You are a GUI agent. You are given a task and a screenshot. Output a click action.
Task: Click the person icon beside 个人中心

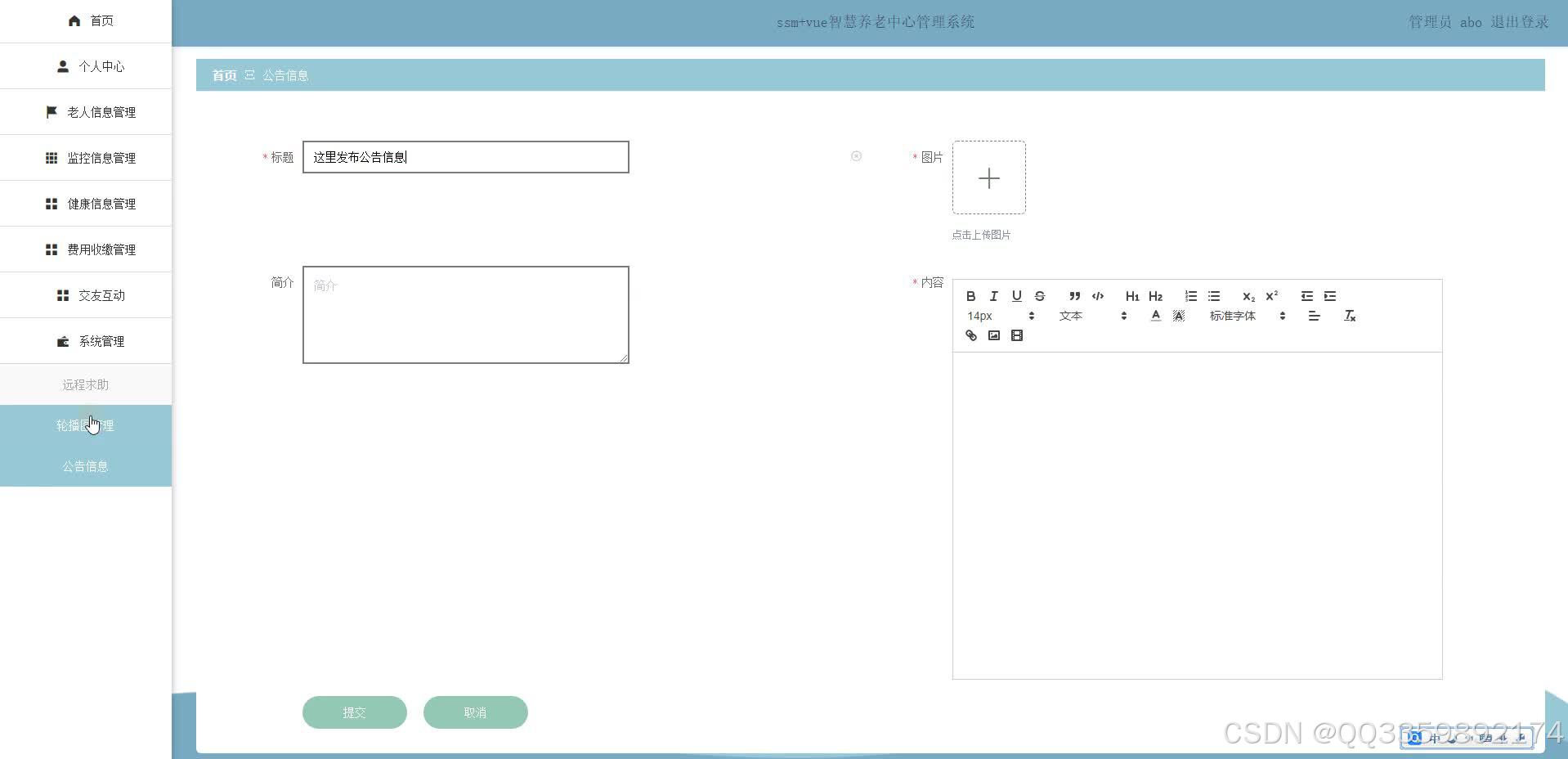click(x=63, y=66)
